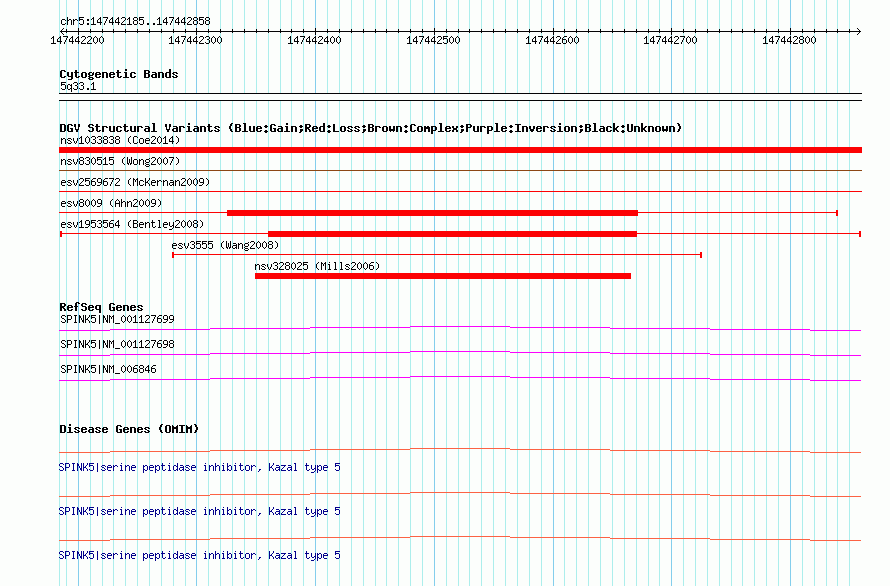Open variant nsv1033838 (Coe2014) label

pos(120,140)
